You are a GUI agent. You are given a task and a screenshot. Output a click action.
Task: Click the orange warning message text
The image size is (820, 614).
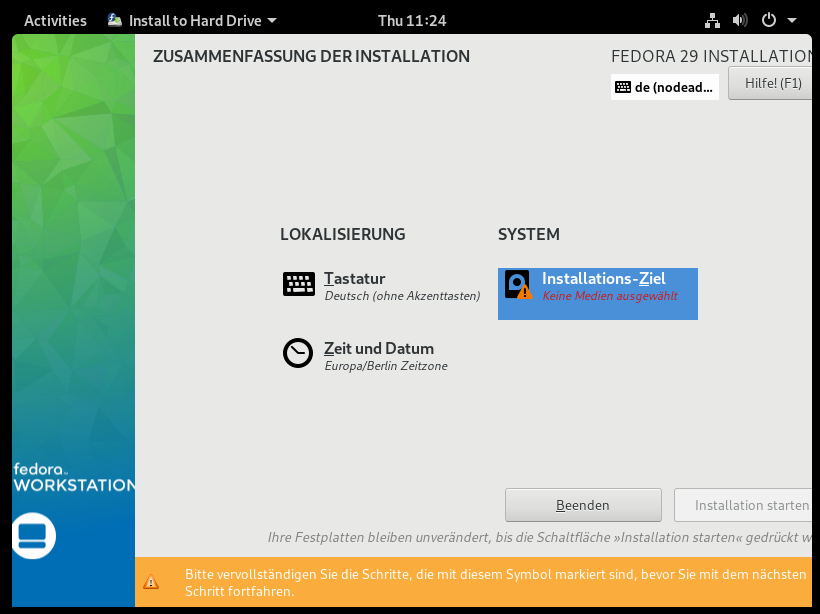[x=496, y=583]
